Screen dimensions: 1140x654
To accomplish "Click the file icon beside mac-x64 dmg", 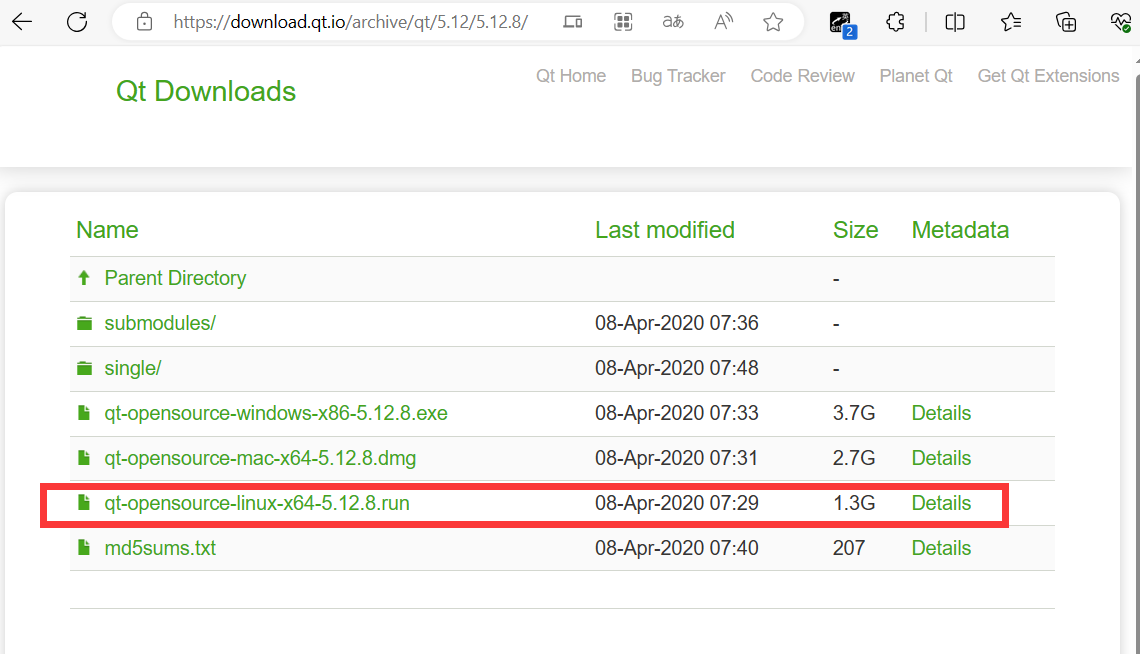I will pyautogui.click(x=84, y=458).
